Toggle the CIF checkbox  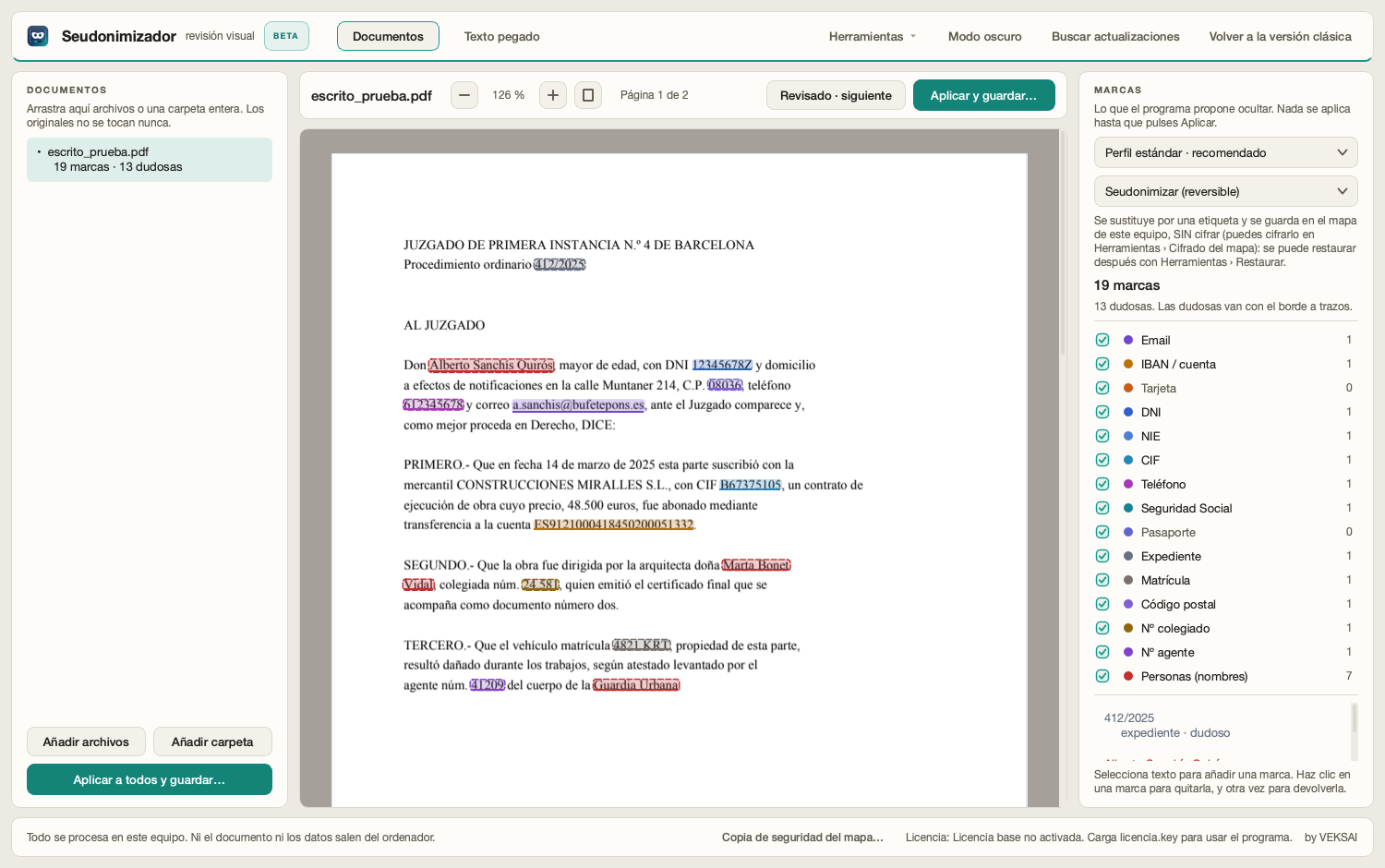tap(1102, 460)
